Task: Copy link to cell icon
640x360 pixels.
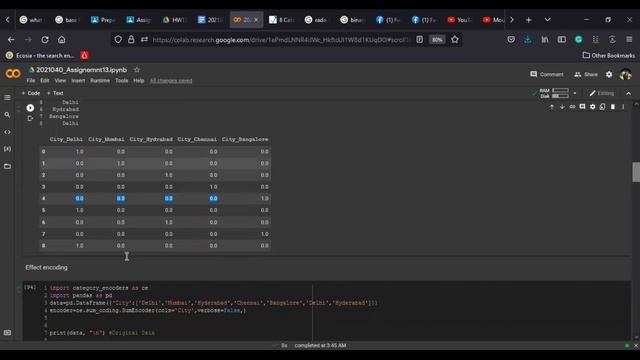Action: 572,107
